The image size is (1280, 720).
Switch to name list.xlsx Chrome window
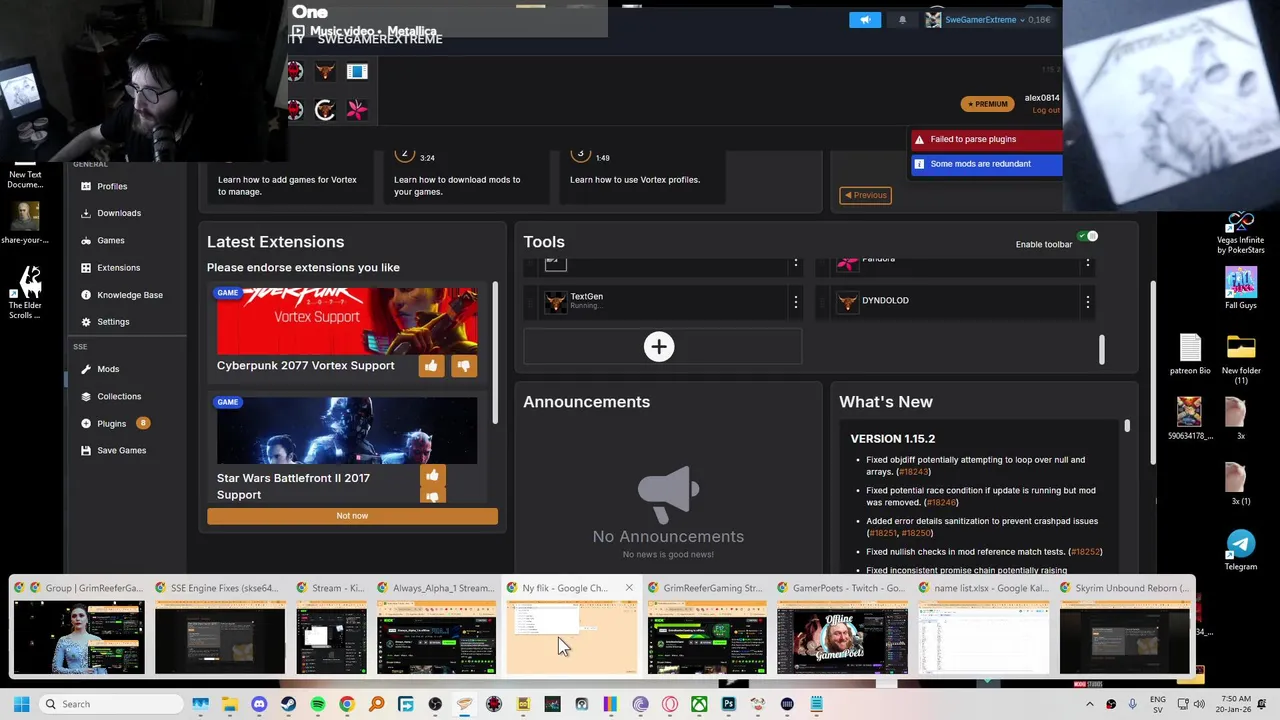[x=984, y=628]
